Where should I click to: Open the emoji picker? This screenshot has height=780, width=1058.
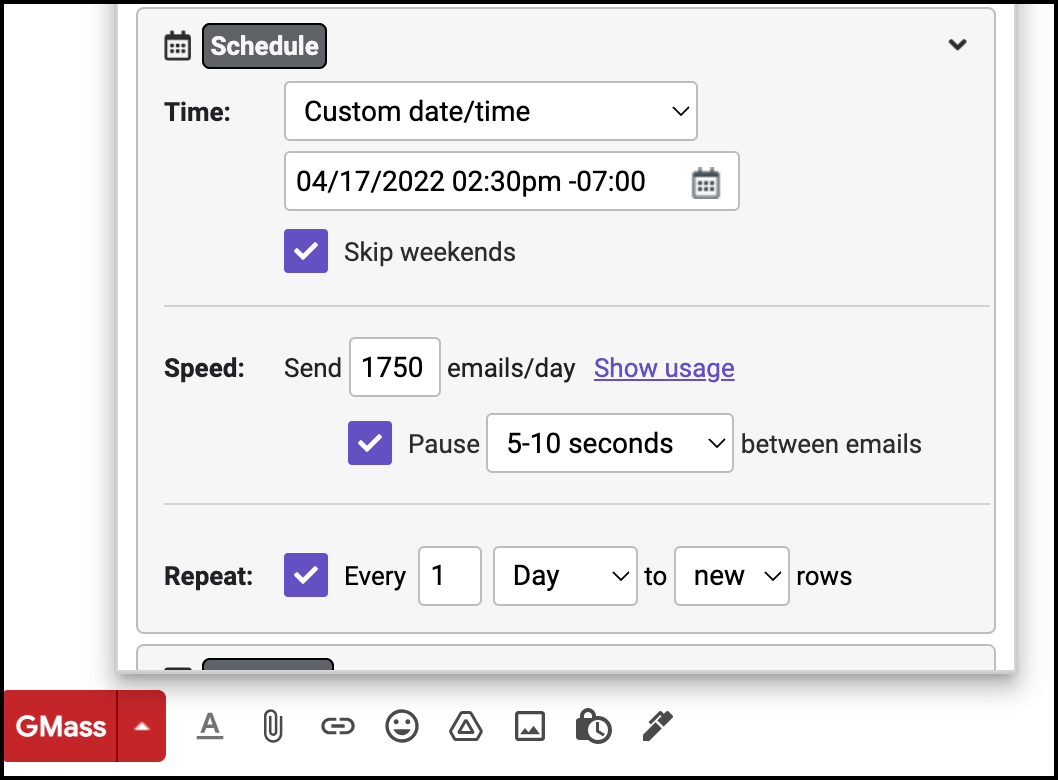point(401,726)
